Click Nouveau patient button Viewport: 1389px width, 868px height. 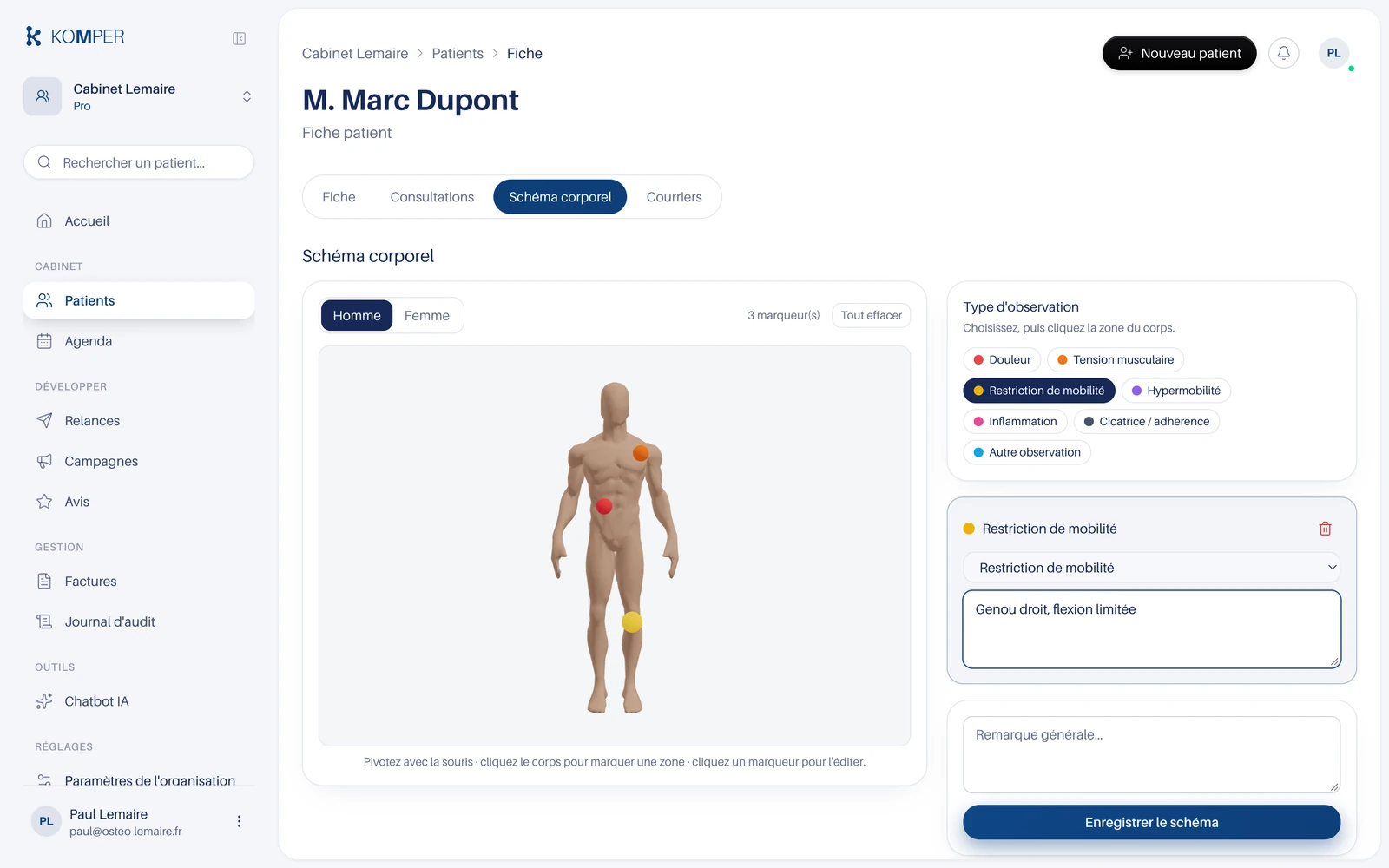(1179, 53)
